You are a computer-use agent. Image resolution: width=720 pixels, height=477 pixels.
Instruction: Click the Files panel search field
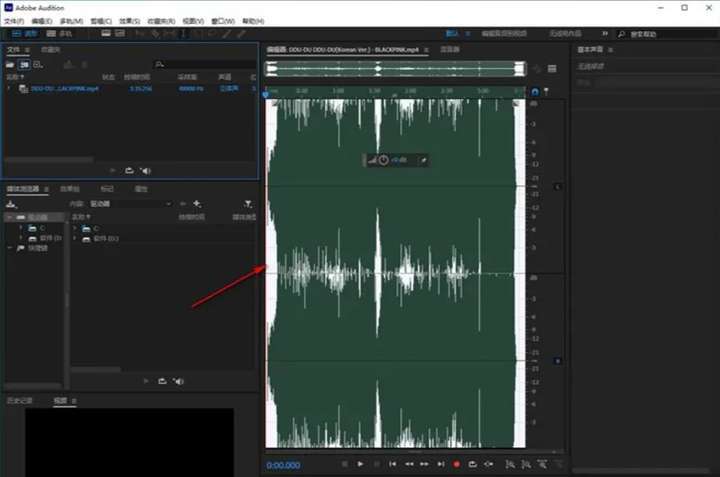pyautogui.click(x=205, y=65)
